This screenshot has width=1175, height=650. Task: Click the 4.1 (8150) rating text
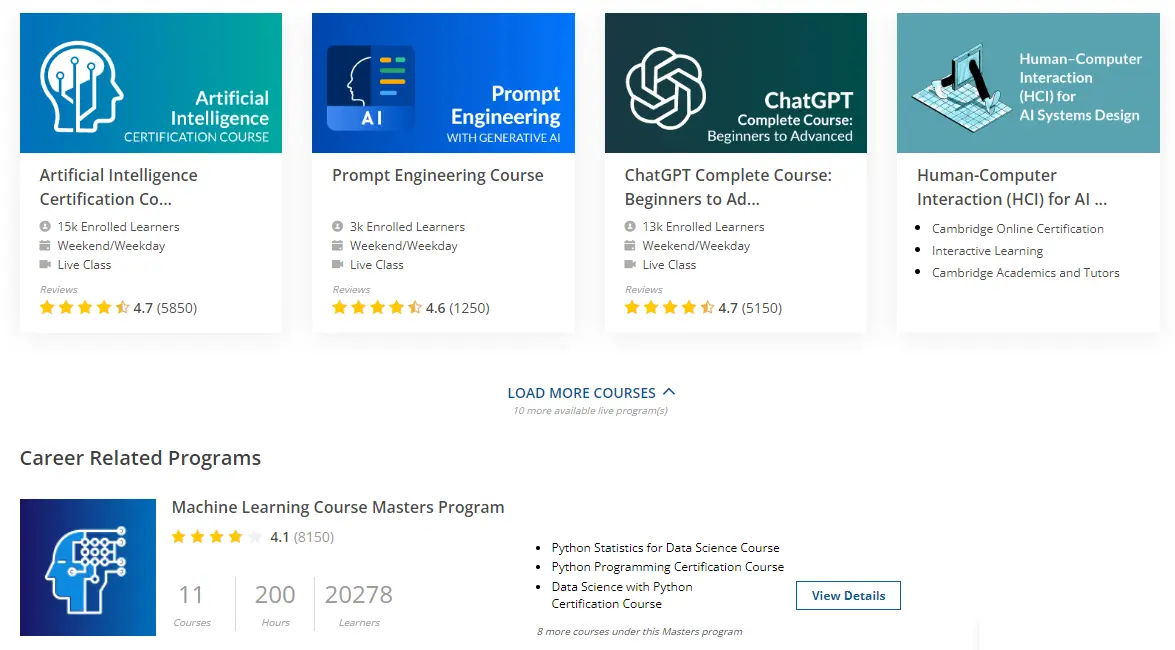pos(302,537)
